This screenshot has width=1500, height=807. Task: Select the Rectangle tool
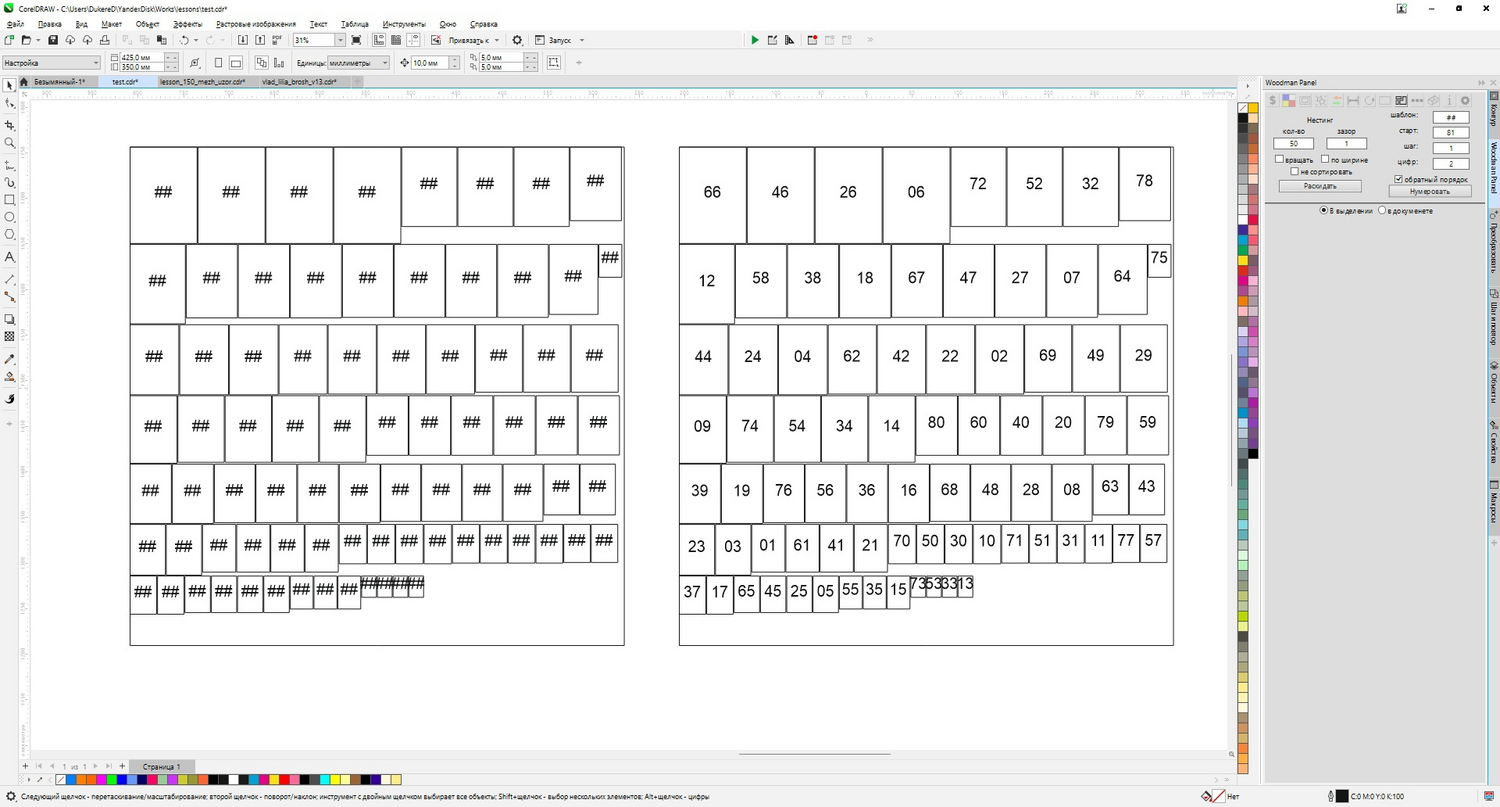pyautogui.click(x=10, y=199)
